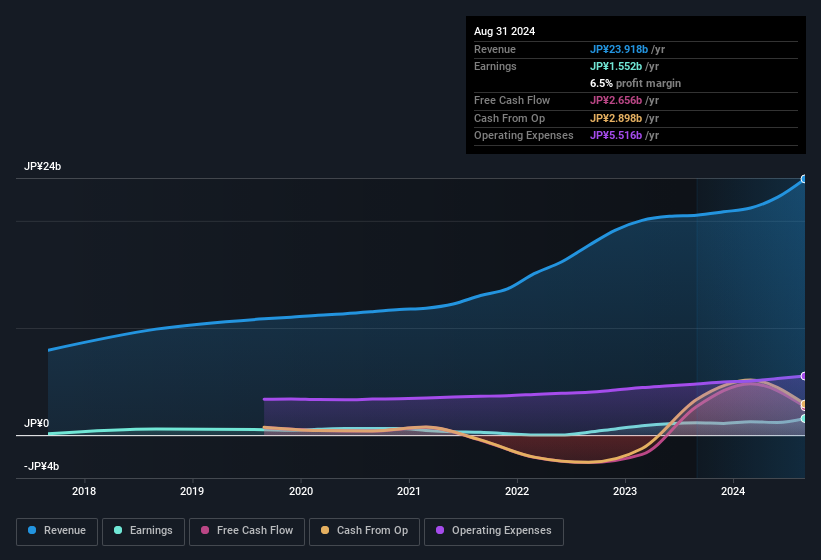Click the 2022 x-axis label

(x=517, y=491)
